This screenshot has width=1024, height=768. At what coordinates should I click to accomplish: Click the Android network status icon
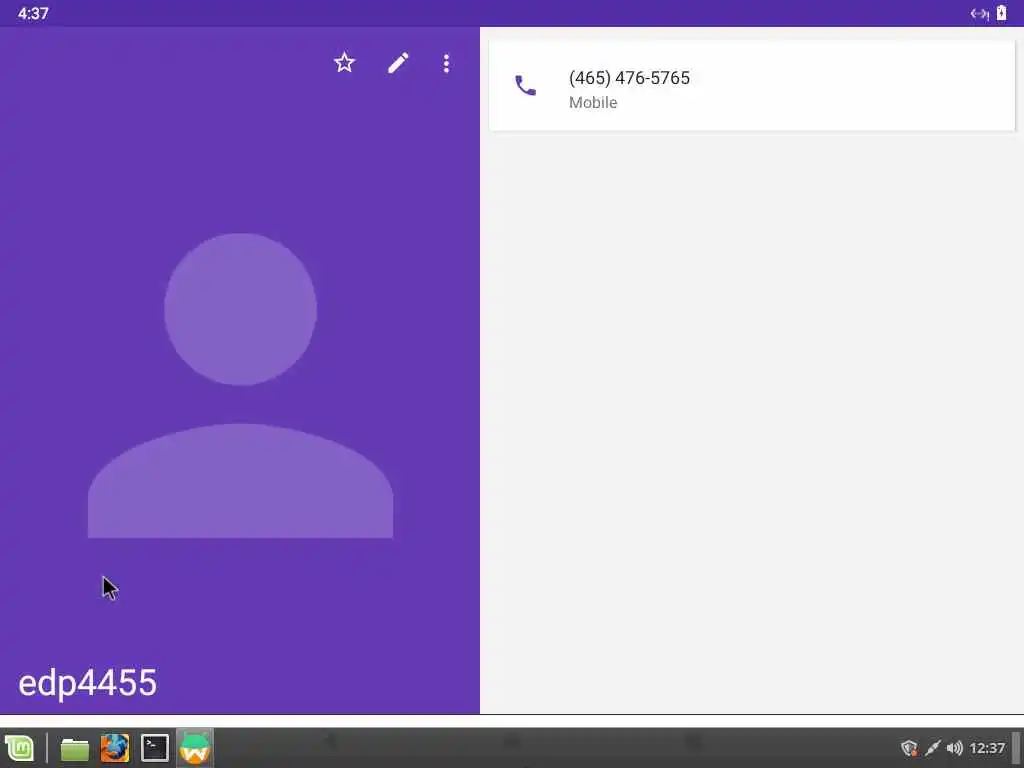coord(979,14)
